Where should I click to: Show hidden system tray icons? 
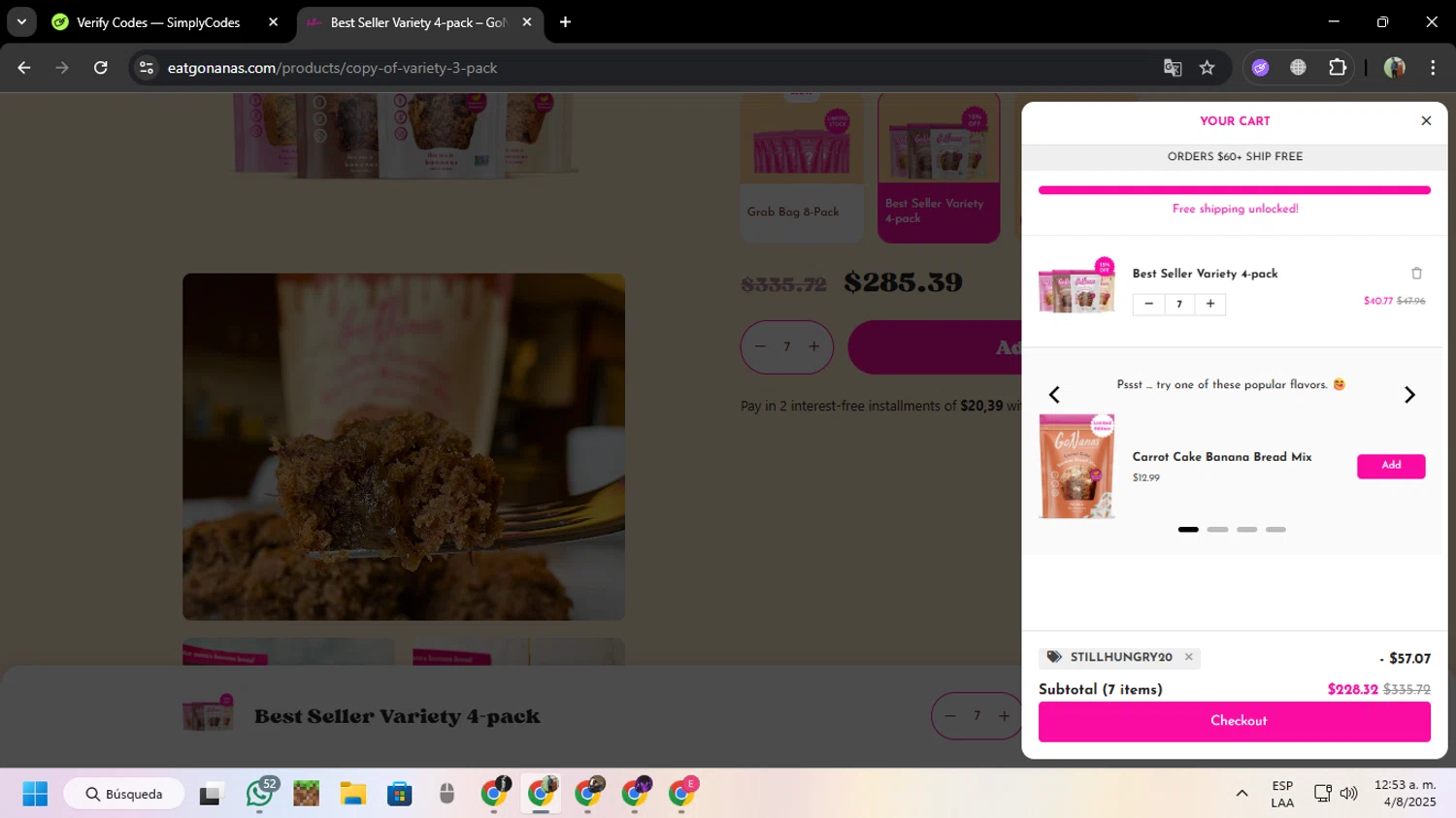point(1241,794)
